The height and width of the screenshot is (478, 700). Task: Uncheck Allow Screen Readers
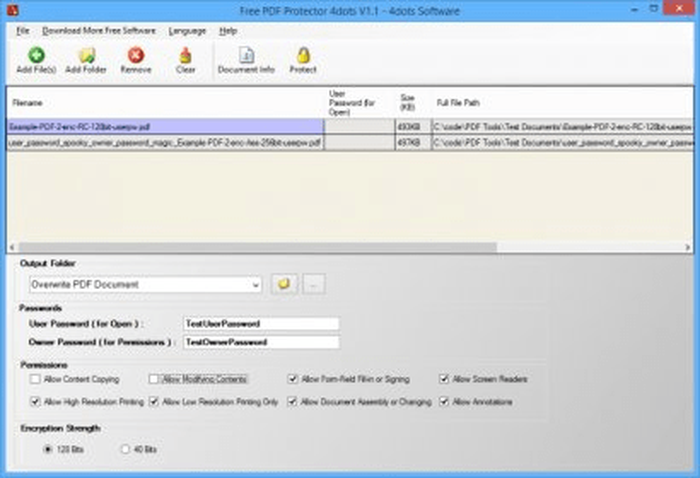point(444,379)
